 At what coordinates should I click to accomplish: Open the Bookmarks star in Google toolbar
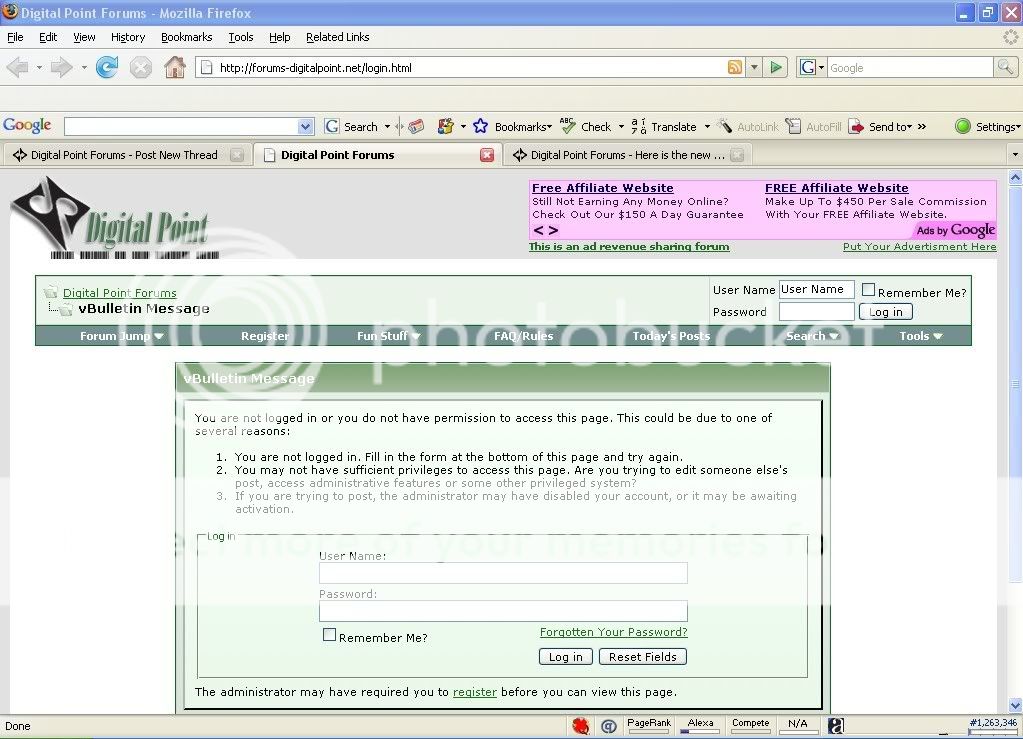click(x=480, y=126)
